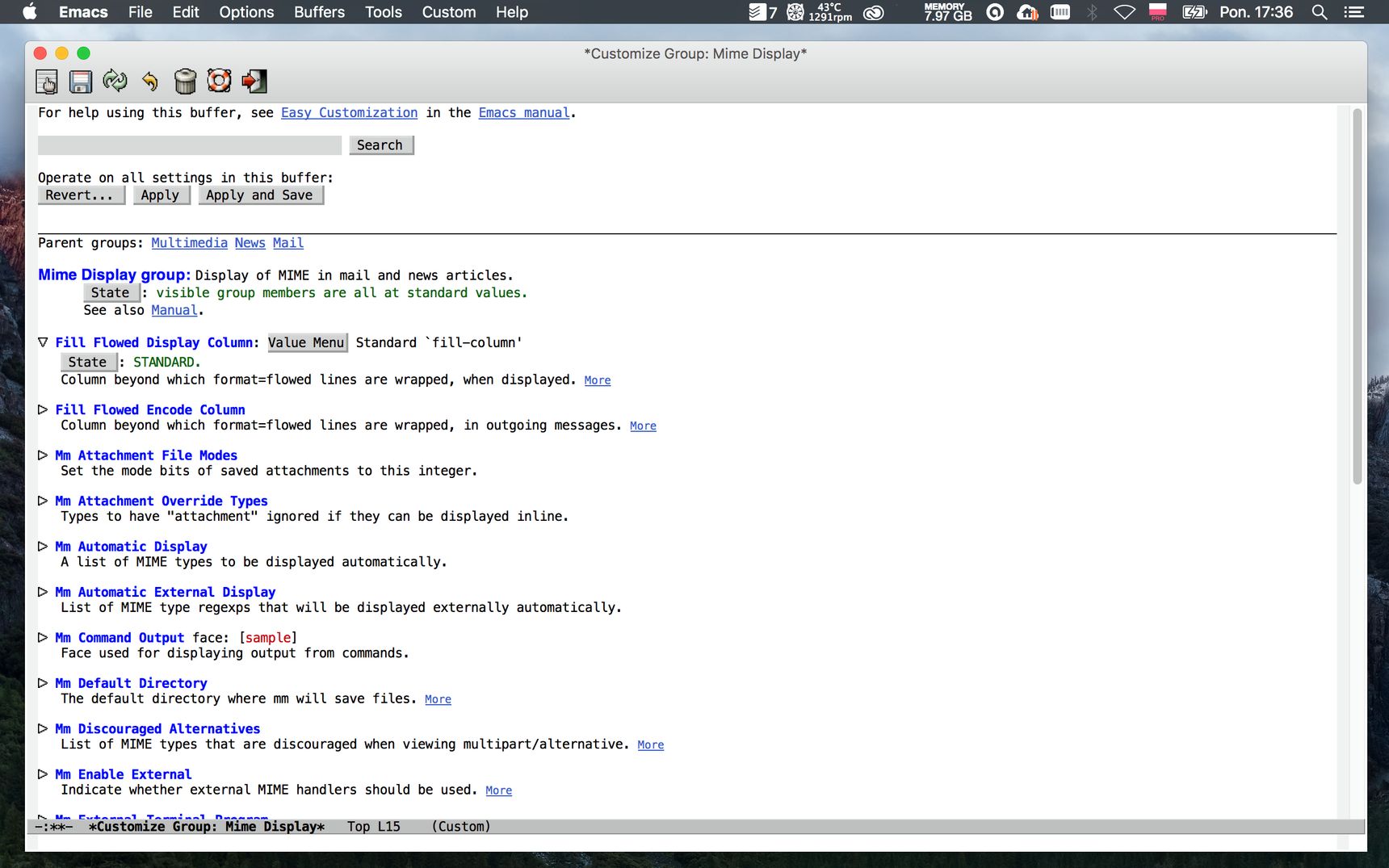Screen dimensions: 1389x868
Task: Click the Apply button
Action: click(162, 195)
